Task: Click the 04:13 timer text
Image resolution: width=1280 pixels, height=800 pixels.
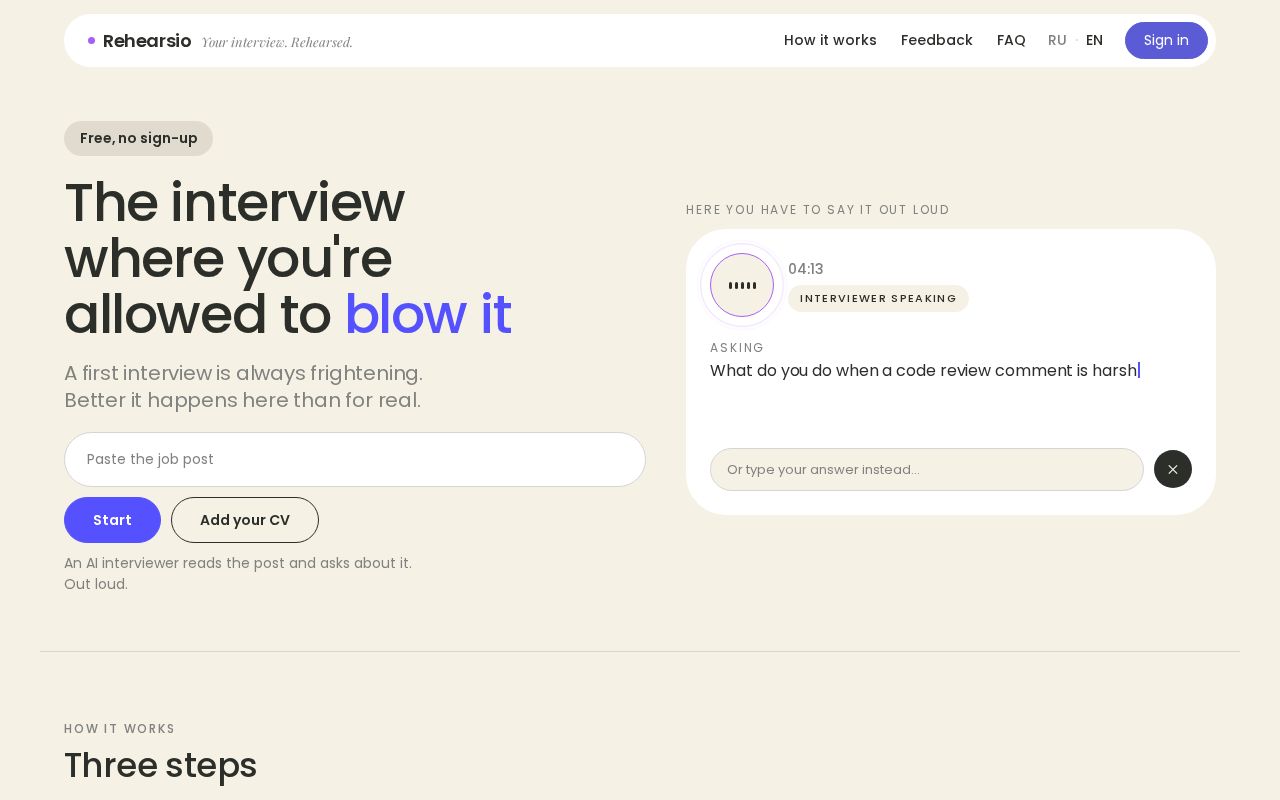Action: 806,269
